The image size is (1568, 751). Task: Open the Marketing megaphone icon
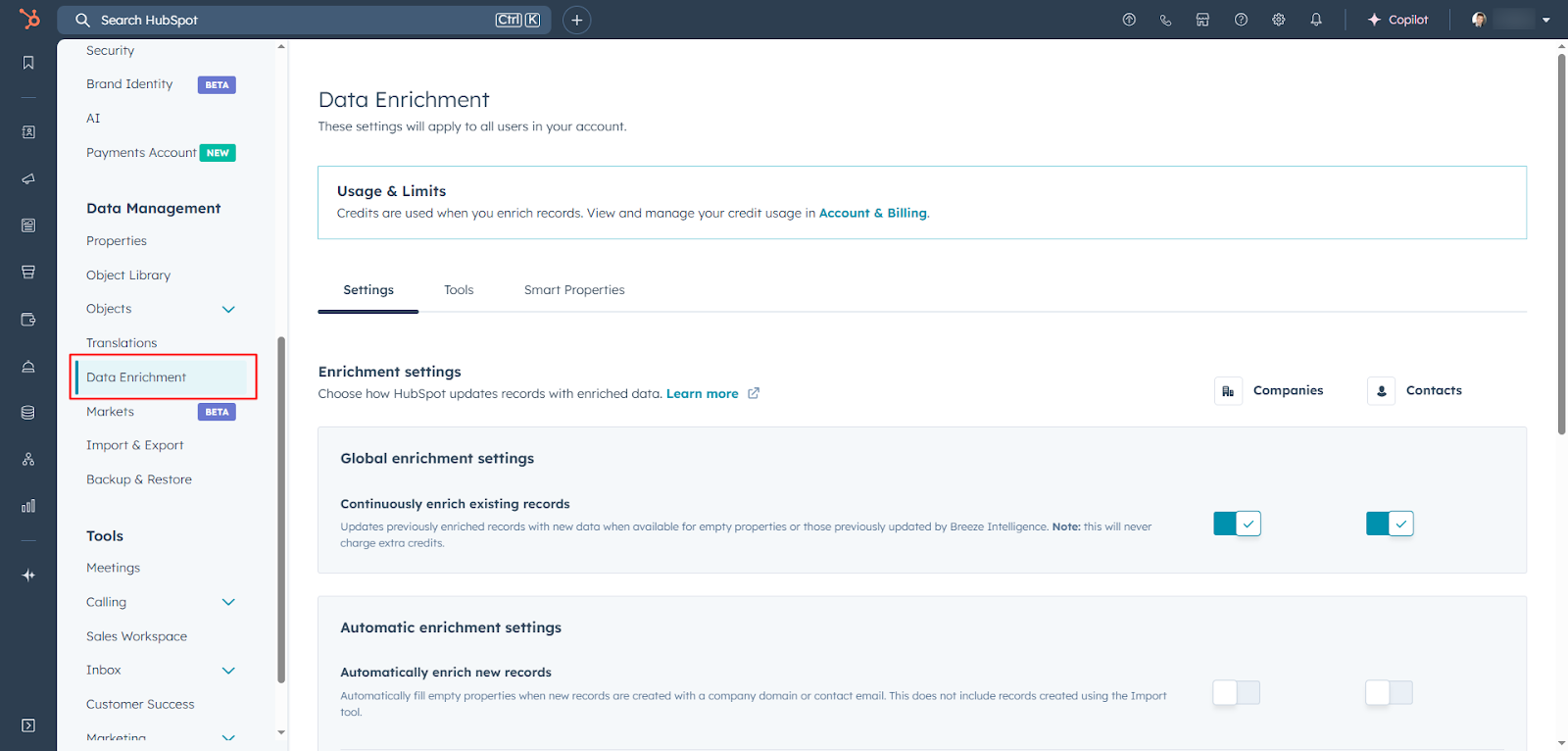[x=28, y=179]
